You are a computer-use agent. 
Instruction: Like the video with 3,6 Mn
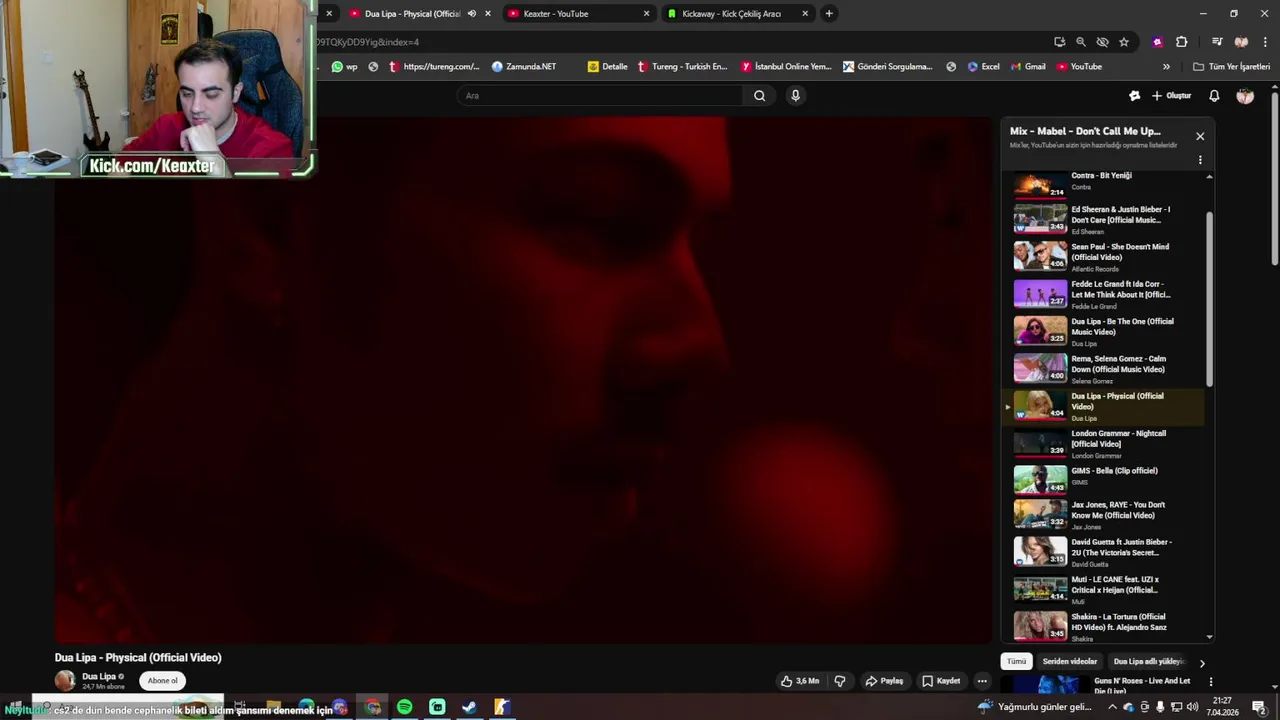800,681
